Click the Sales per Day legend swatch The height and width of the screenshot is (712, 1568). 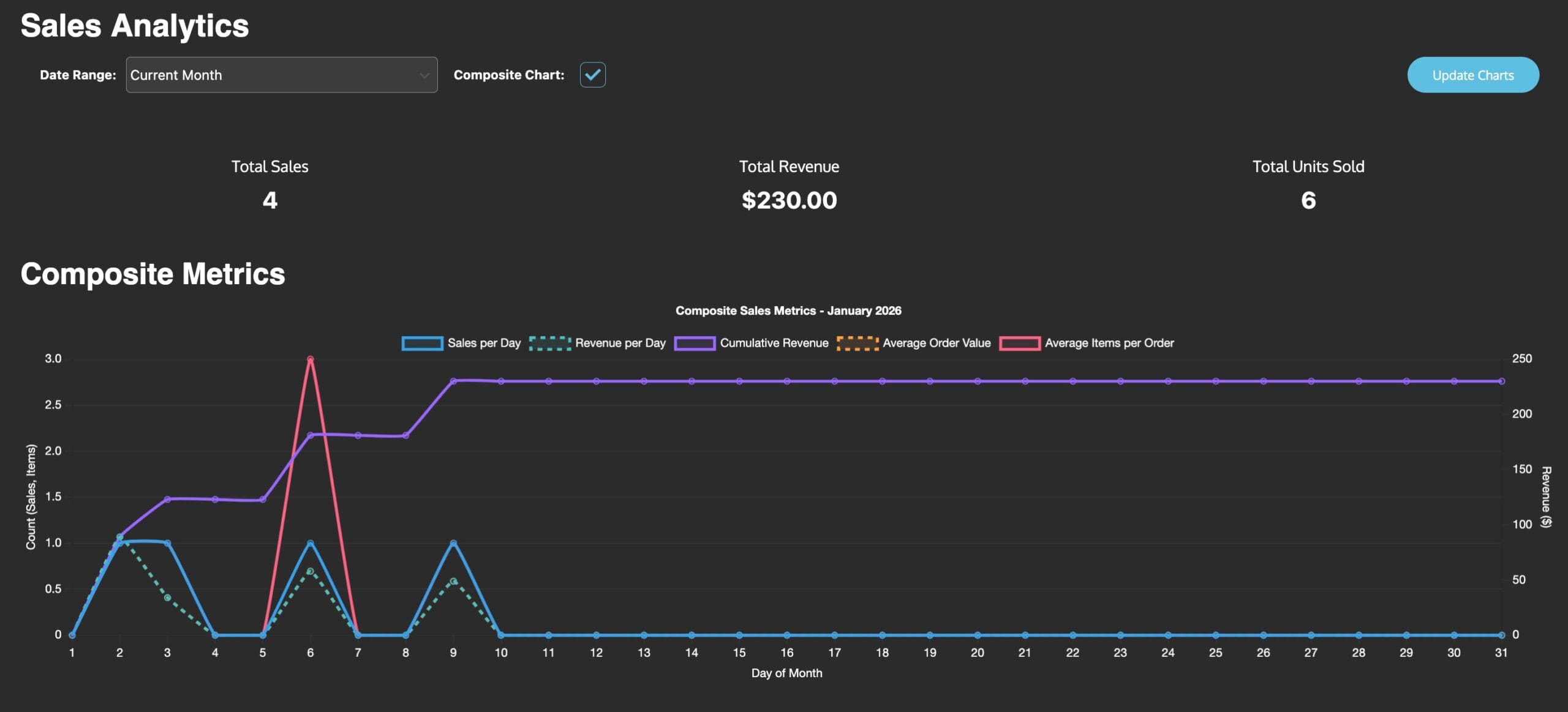point(421,343)
